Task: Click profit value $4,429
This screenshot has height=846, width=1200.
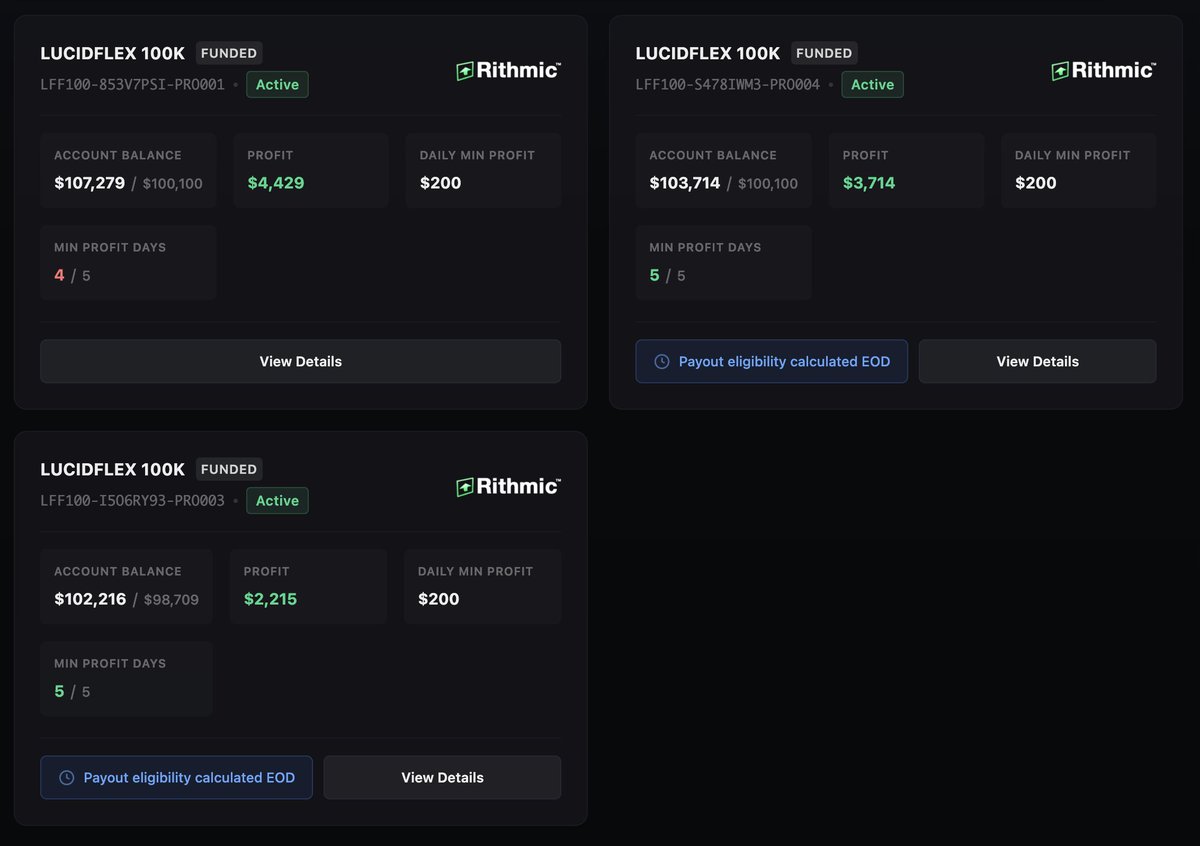Action: click(276, 183)
